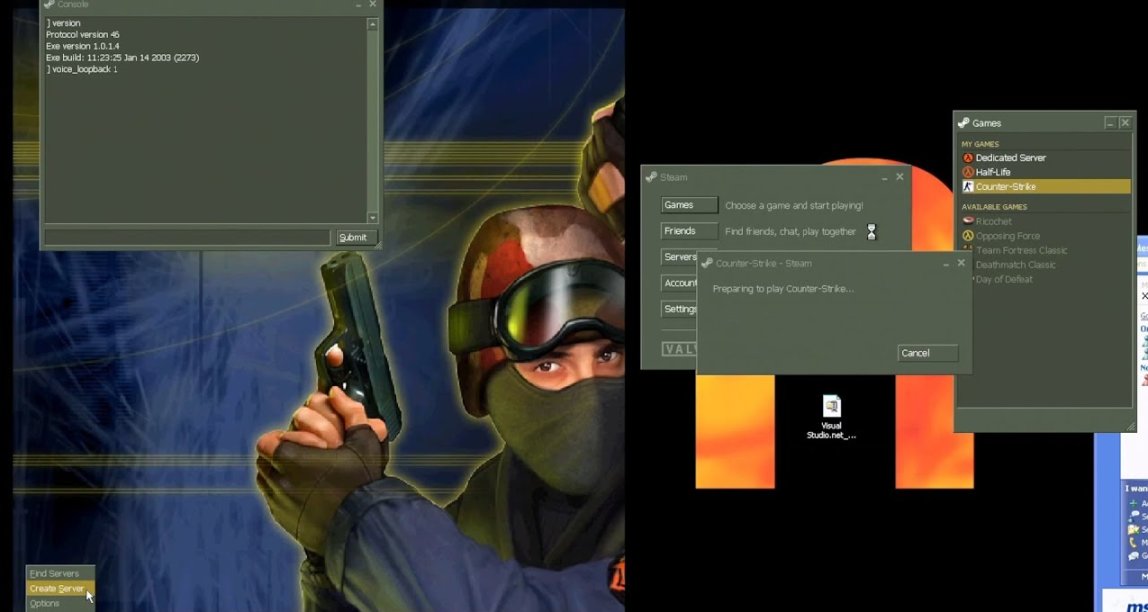The height and width of the screenshot is (612, 1148).
Task: Click console scrollbar up arrow
Action: (372, 24)
